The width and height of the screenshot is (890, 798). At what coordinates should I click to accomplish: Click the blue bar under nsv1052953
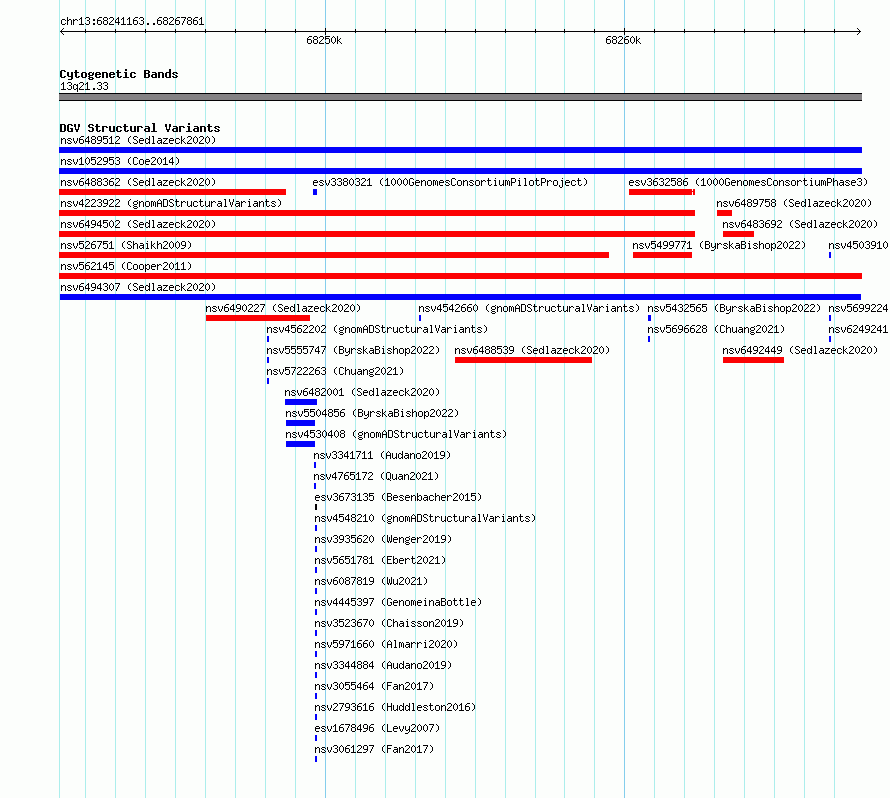(x=460, y=171)
